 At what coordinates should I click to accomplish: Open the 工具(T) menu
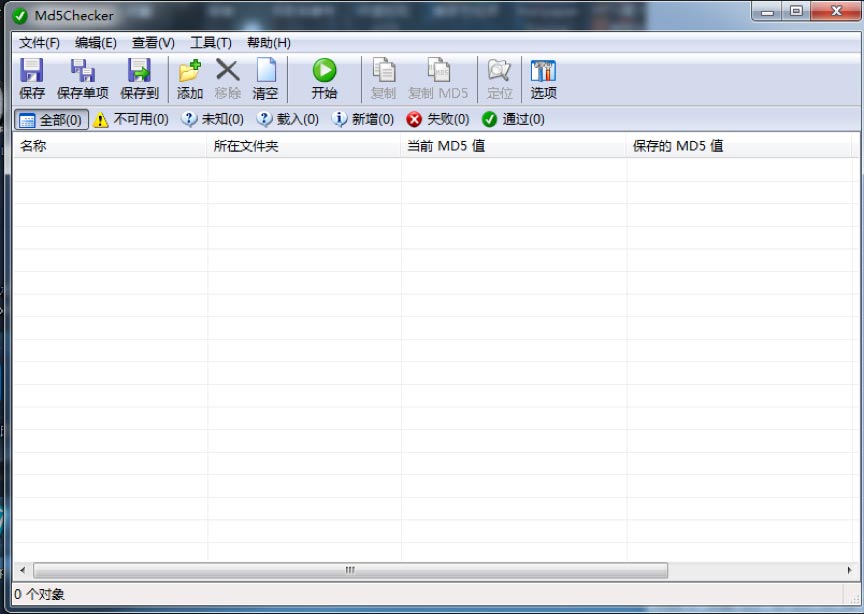tap(210, 43)
